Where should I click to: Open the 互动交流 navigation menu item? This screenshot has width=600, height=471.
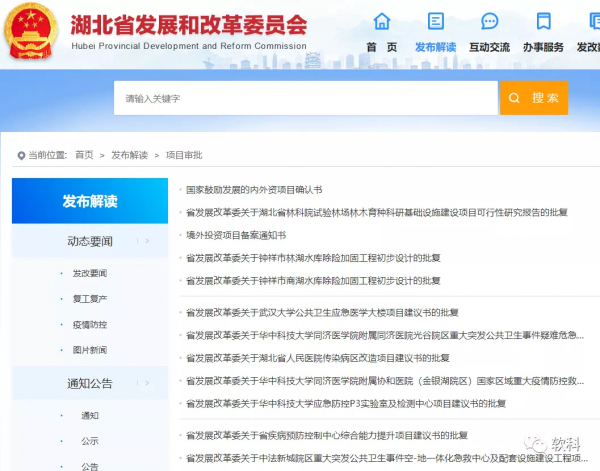[x=489, y=47]
